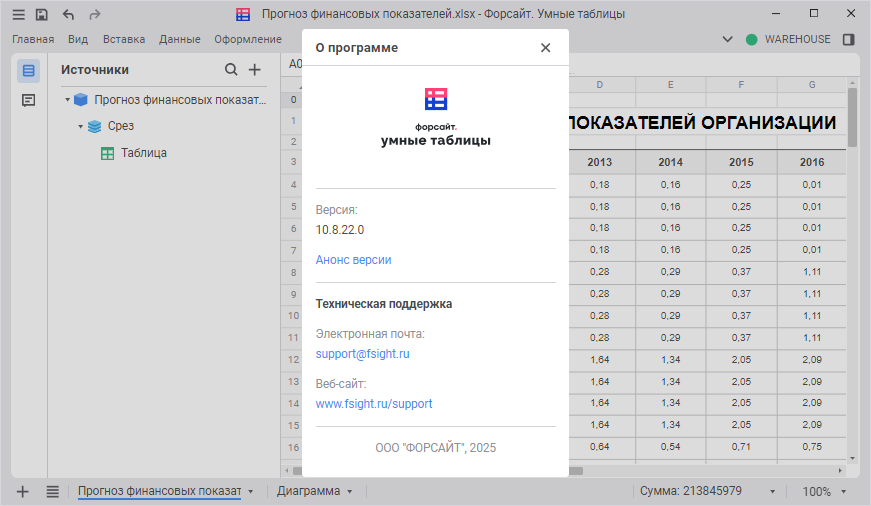Open the Sources side panel icon
Viewport: 871px width, 506px height.
[28, 71]
